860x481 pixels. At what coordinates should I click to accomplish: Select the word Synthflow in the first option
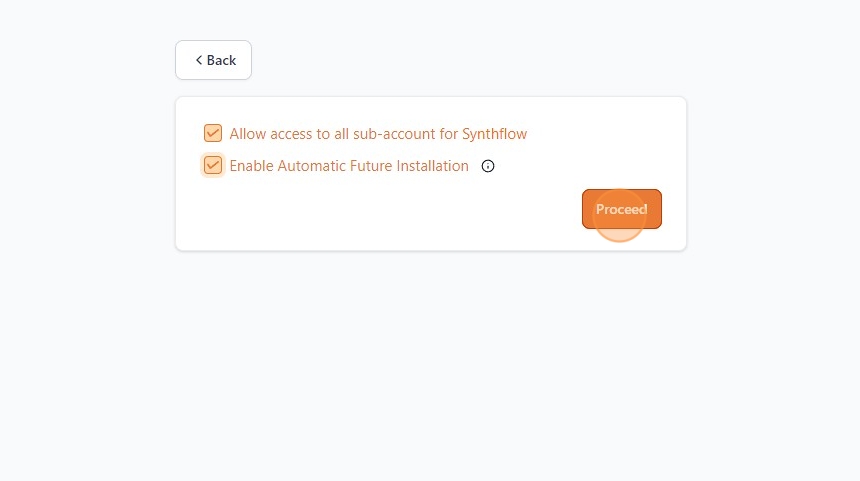click(494, 134)
